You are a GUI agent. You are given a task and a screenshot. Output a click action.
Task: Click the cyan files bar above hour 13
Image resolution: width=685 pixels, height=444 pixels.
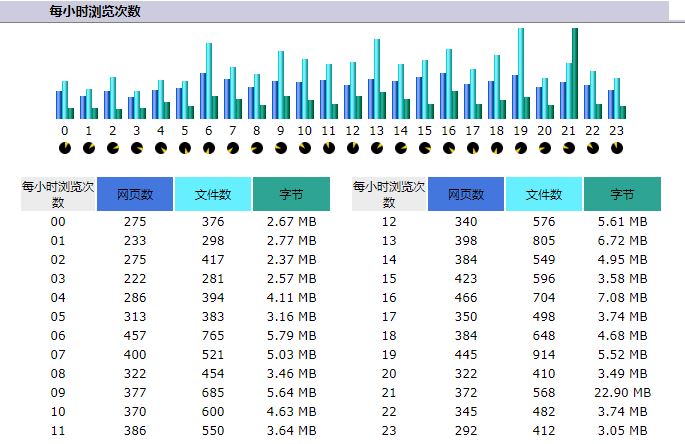click(x=377, y=78)
